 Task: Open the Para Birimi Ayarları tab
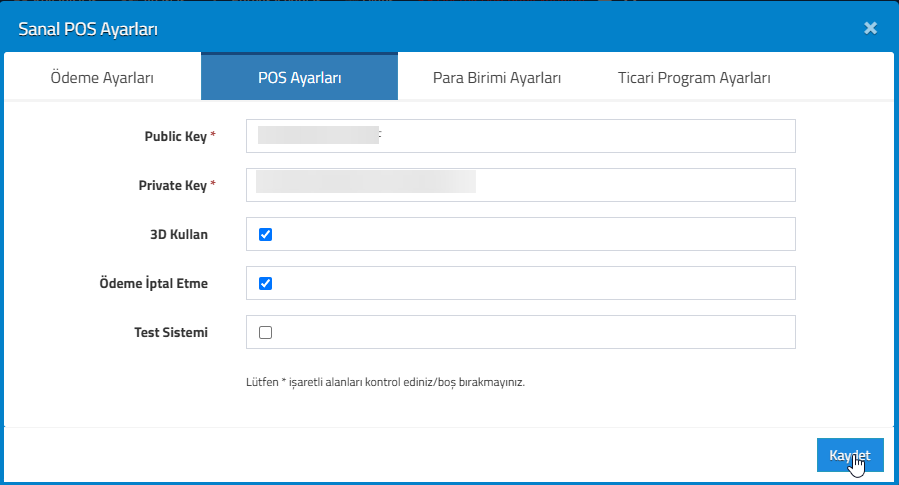497,77
